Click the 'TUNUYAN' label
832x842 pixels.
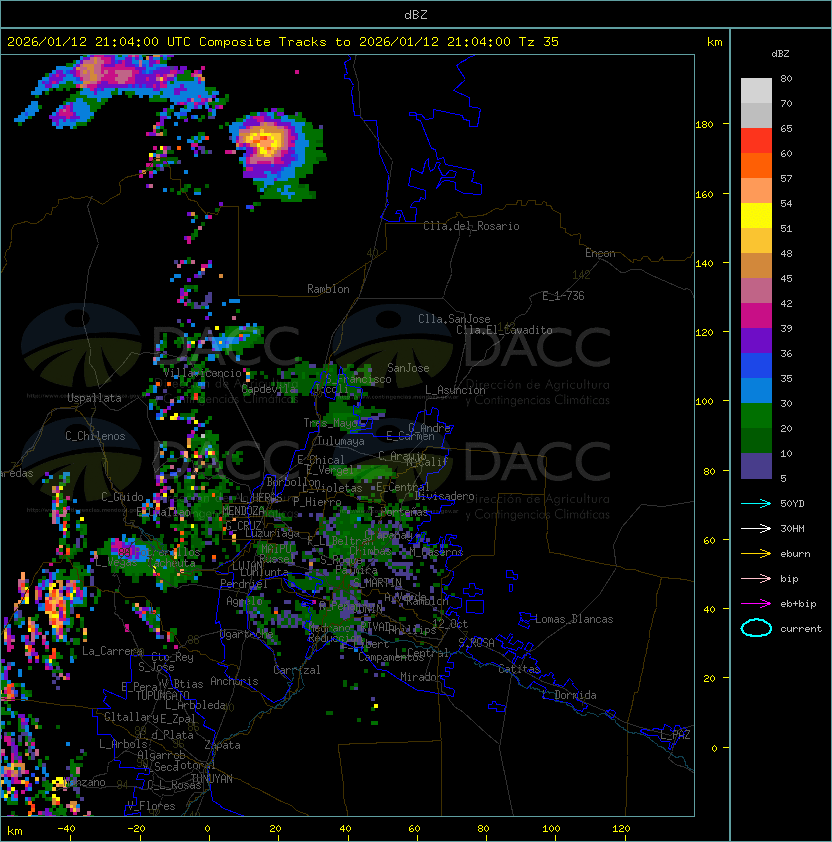pyautogui.click(x=212, y=779)
